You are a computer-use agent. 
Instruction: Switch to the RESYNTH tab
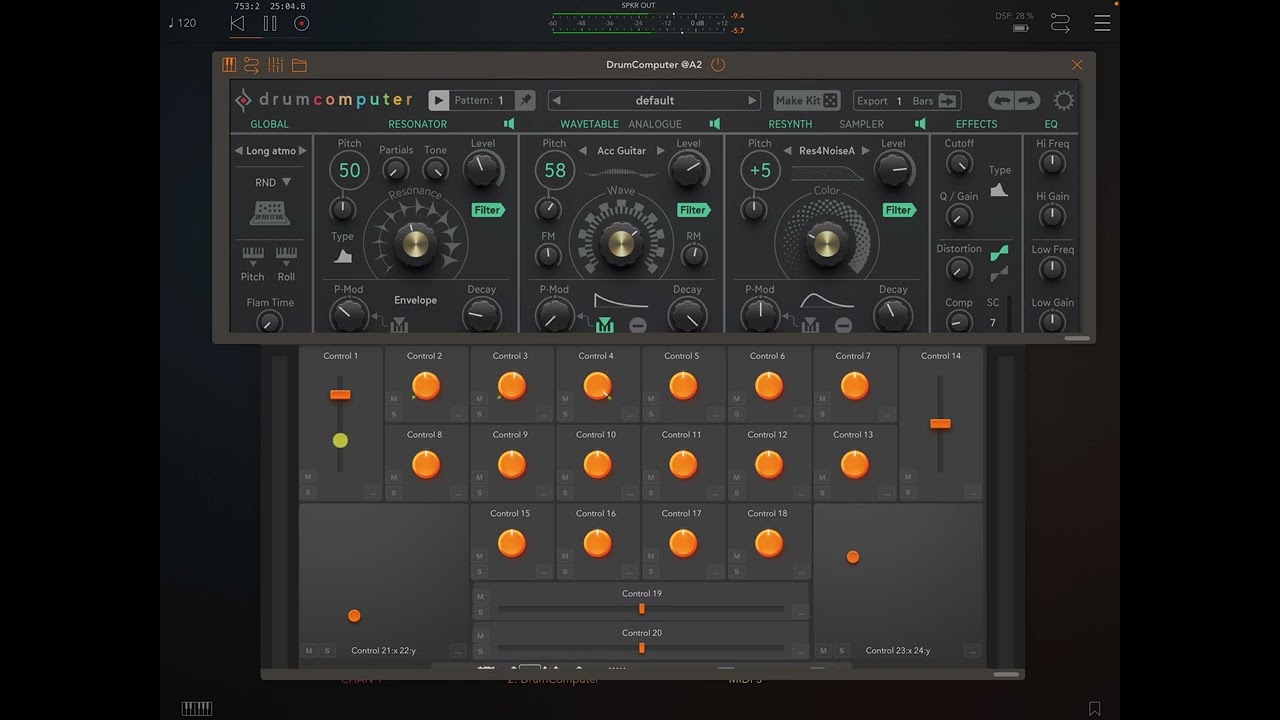pyautogui.click(x=790, y=124)
